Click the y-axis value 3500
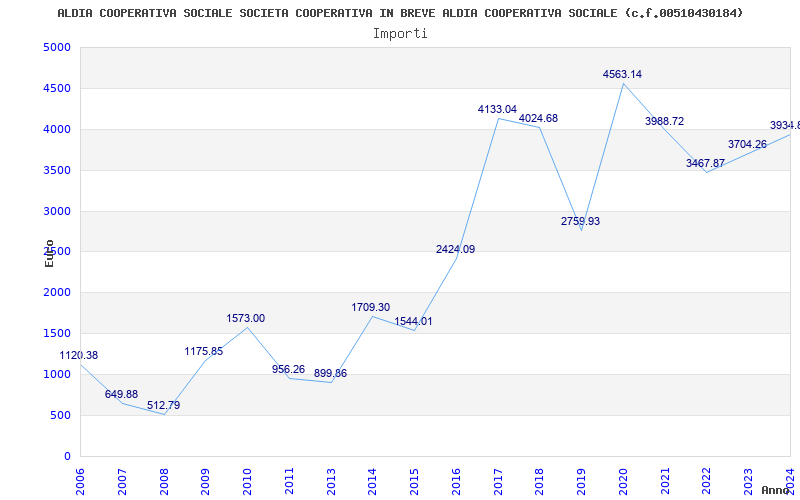 (57, 170)
